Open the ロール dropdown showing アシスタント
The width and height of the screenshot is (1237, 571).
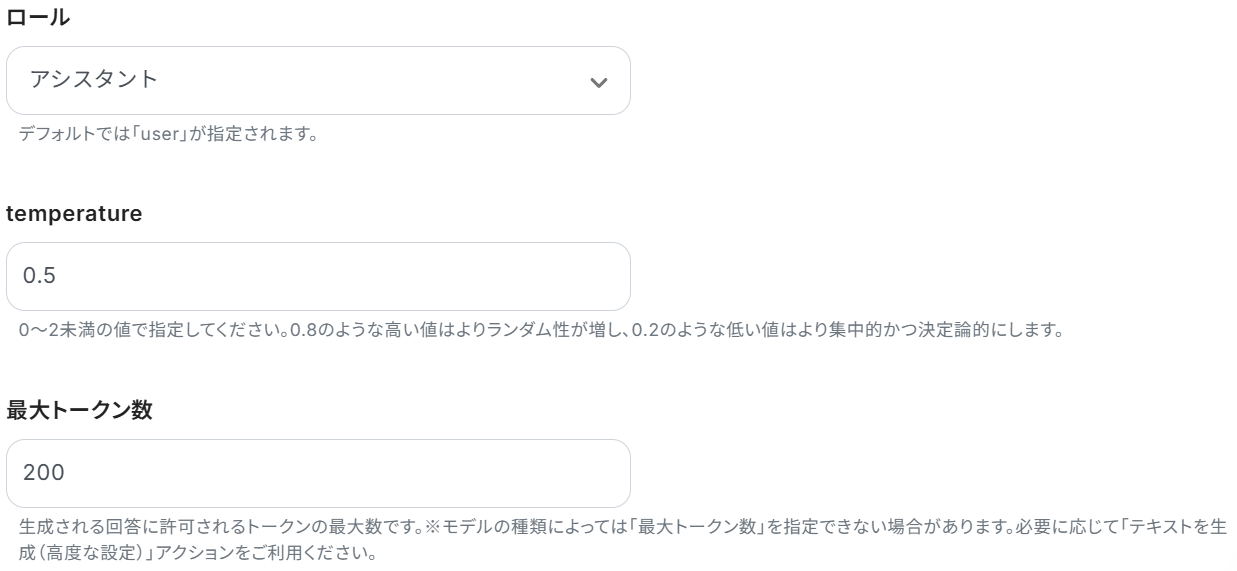point(318,81)
